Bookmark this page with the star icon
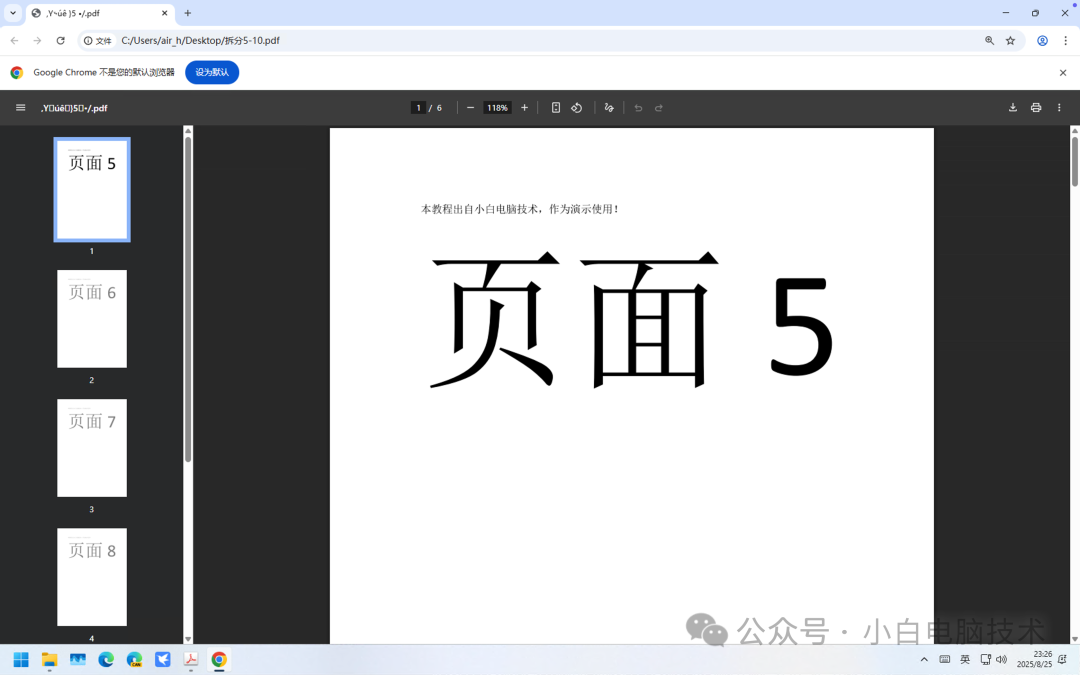The image size is (1080, 675). 1010,41
